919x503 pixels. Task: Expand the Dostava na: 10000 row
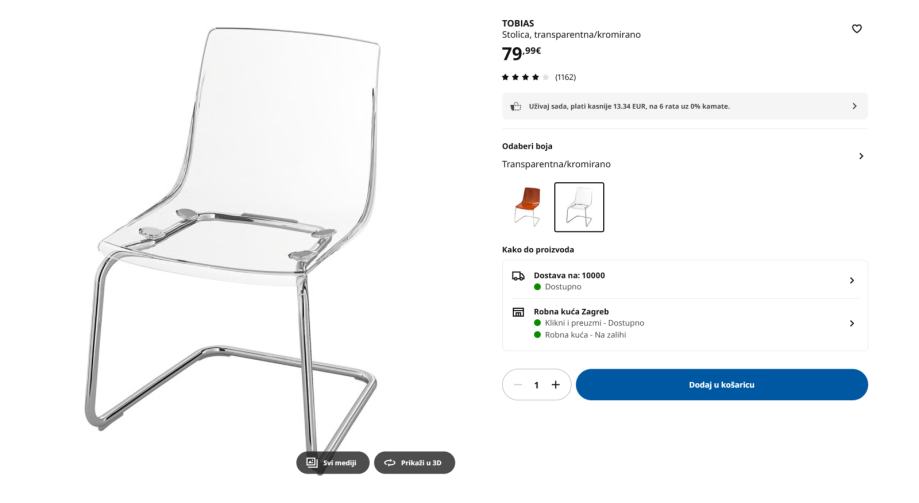point(685,280)
